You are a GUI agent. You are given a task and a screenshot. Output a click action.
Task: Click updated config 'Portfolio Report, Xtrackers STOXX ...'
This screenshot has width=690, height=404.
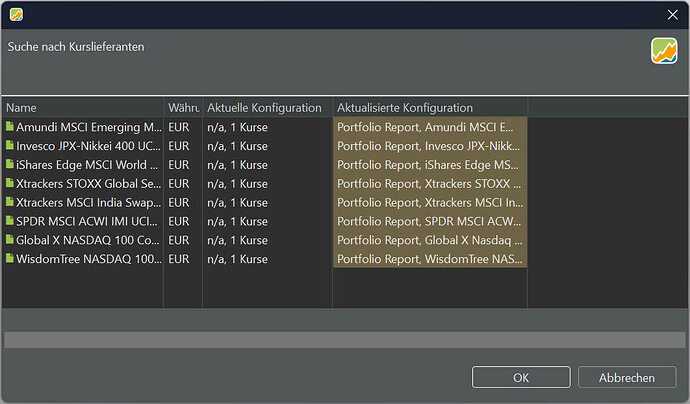(x=430, y=184)
